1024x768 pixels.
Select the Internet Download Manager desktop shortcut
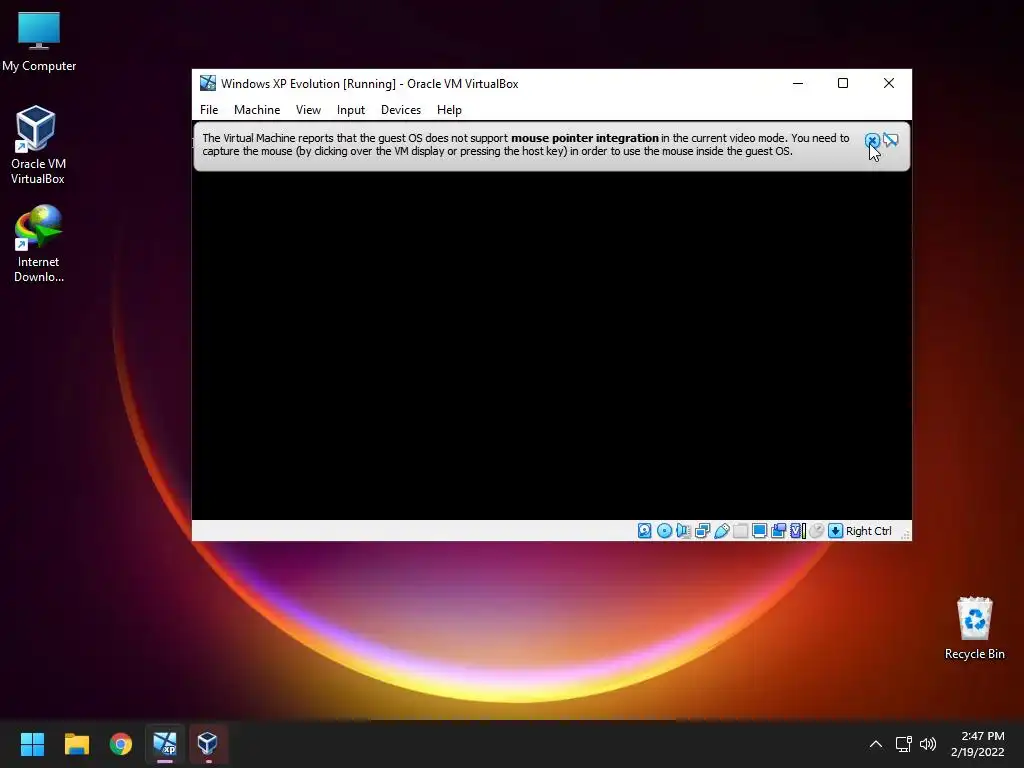coord(39,244)
